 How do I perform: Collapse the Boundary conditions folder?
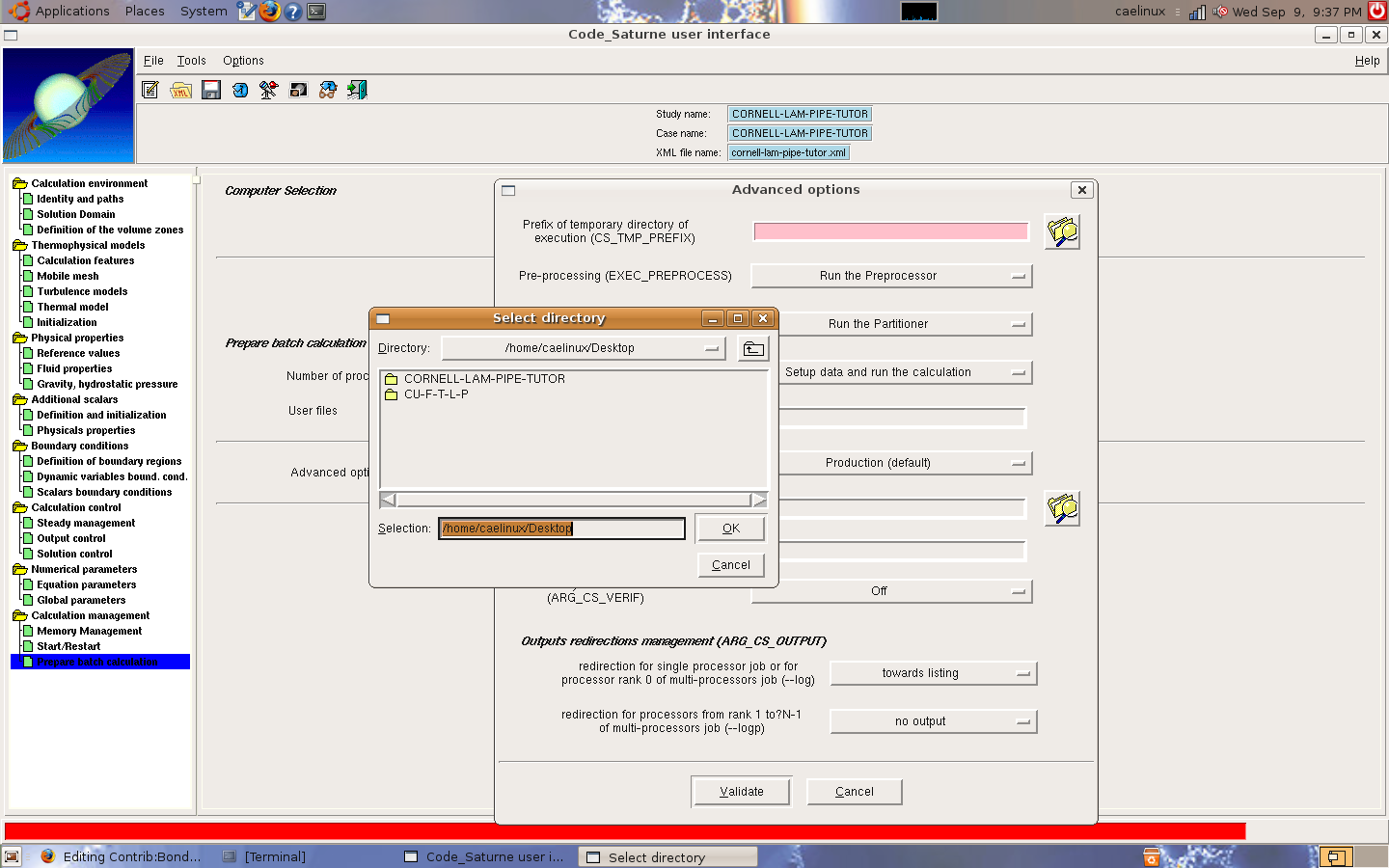[x=19, y=446]
